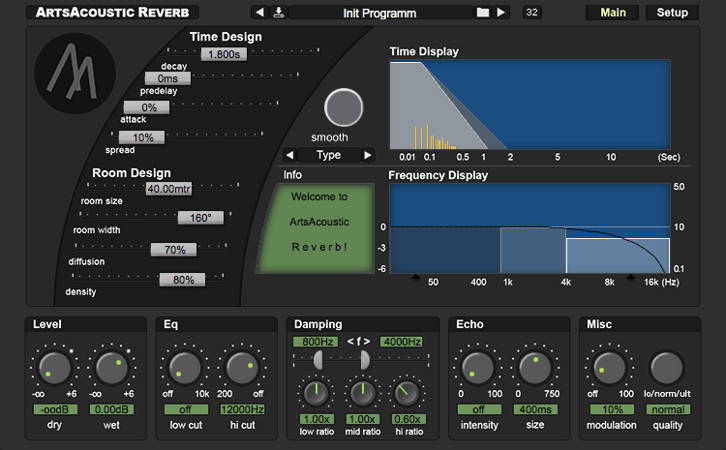Switch to the Setup tab

671,13
